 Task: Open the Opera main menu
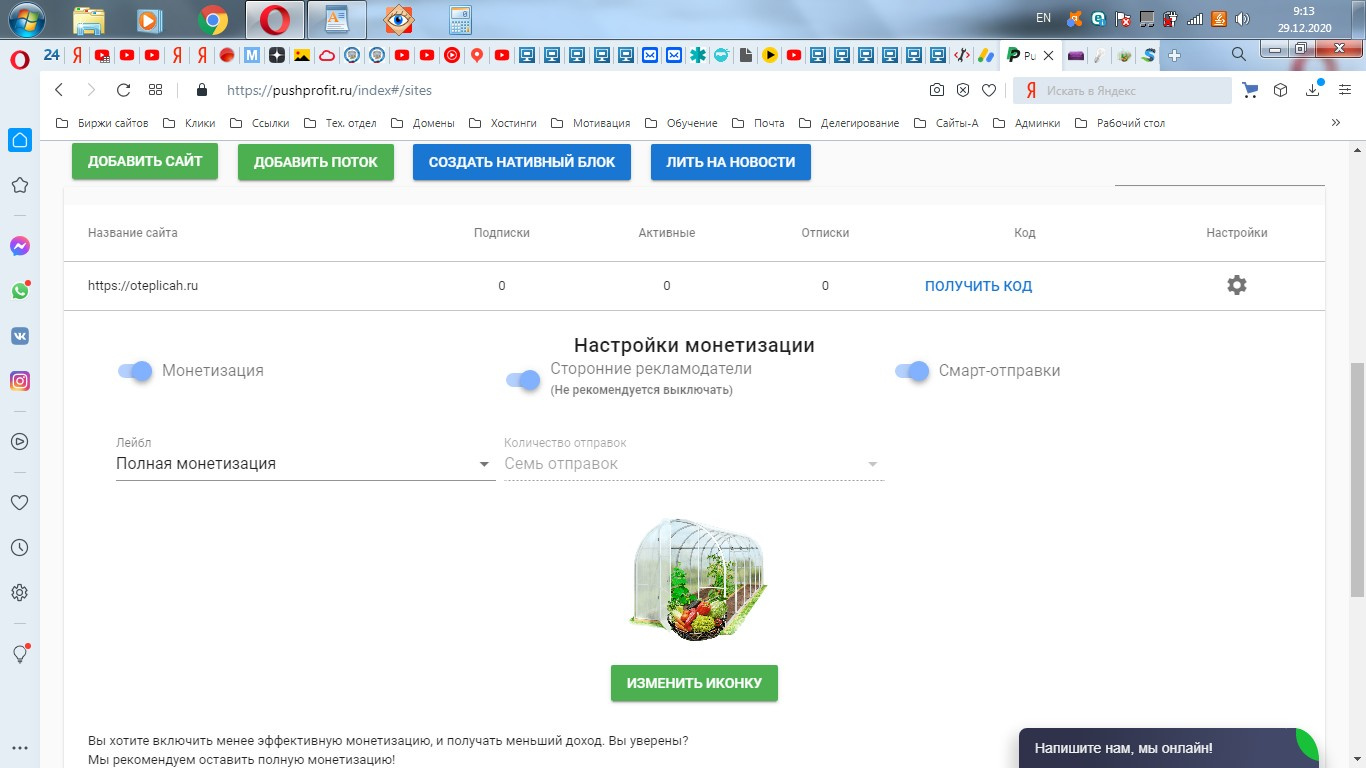(19, 59)
